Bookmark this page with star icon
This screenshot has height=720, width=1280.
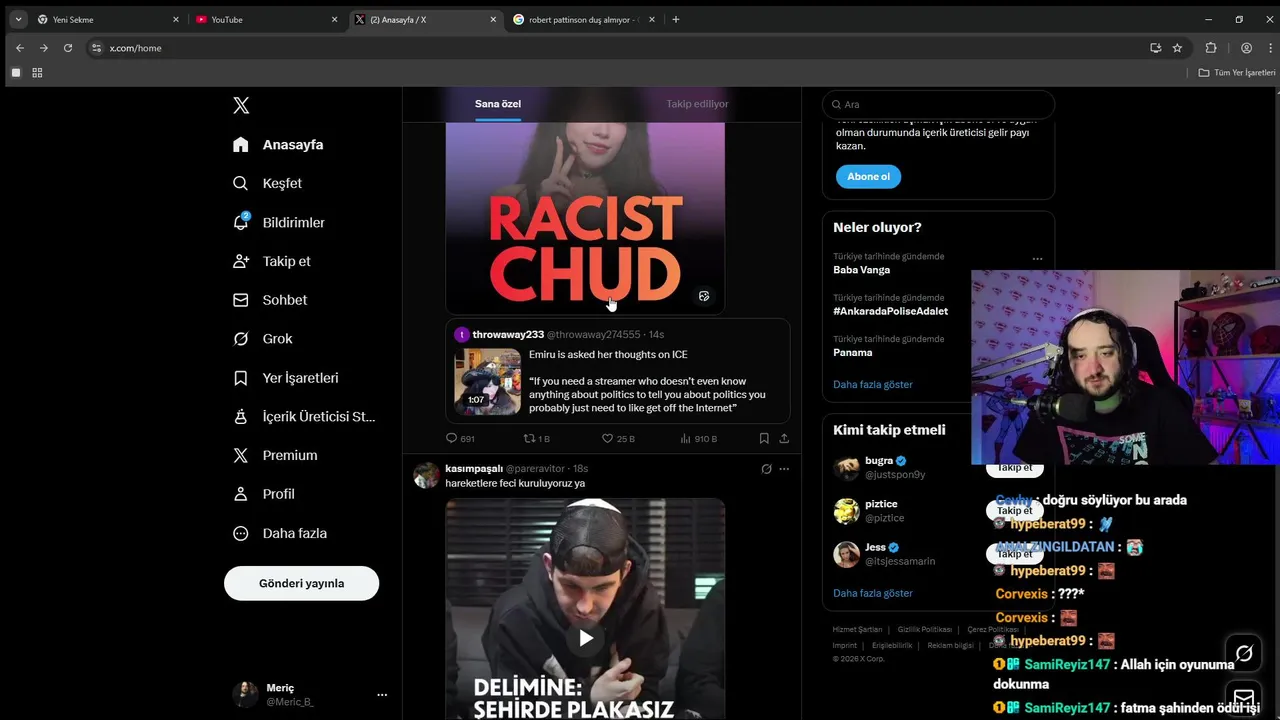point(1177,48)
